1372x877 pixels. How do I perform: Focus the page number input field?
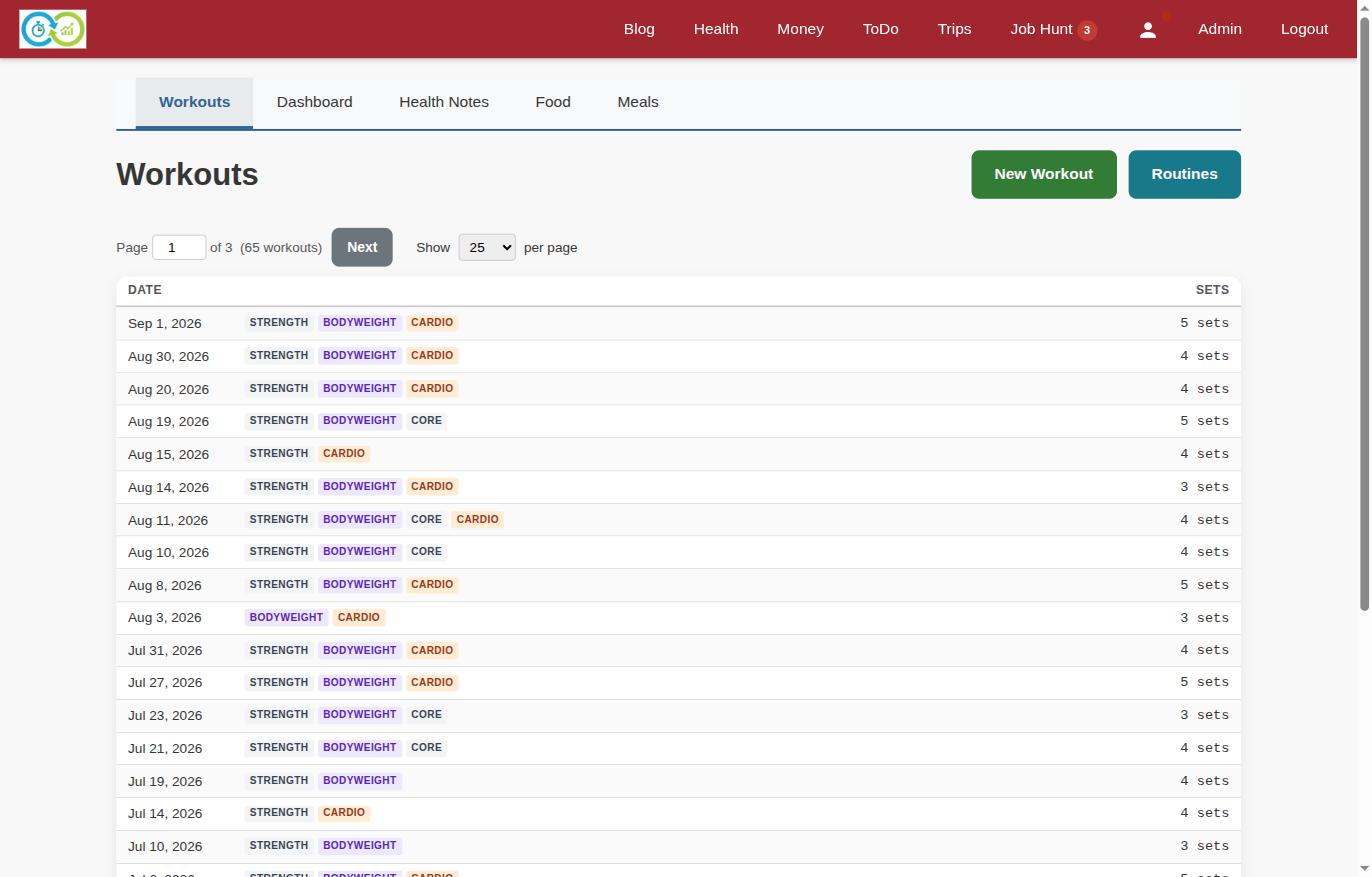pyautogui.click(x=179, y=247)
